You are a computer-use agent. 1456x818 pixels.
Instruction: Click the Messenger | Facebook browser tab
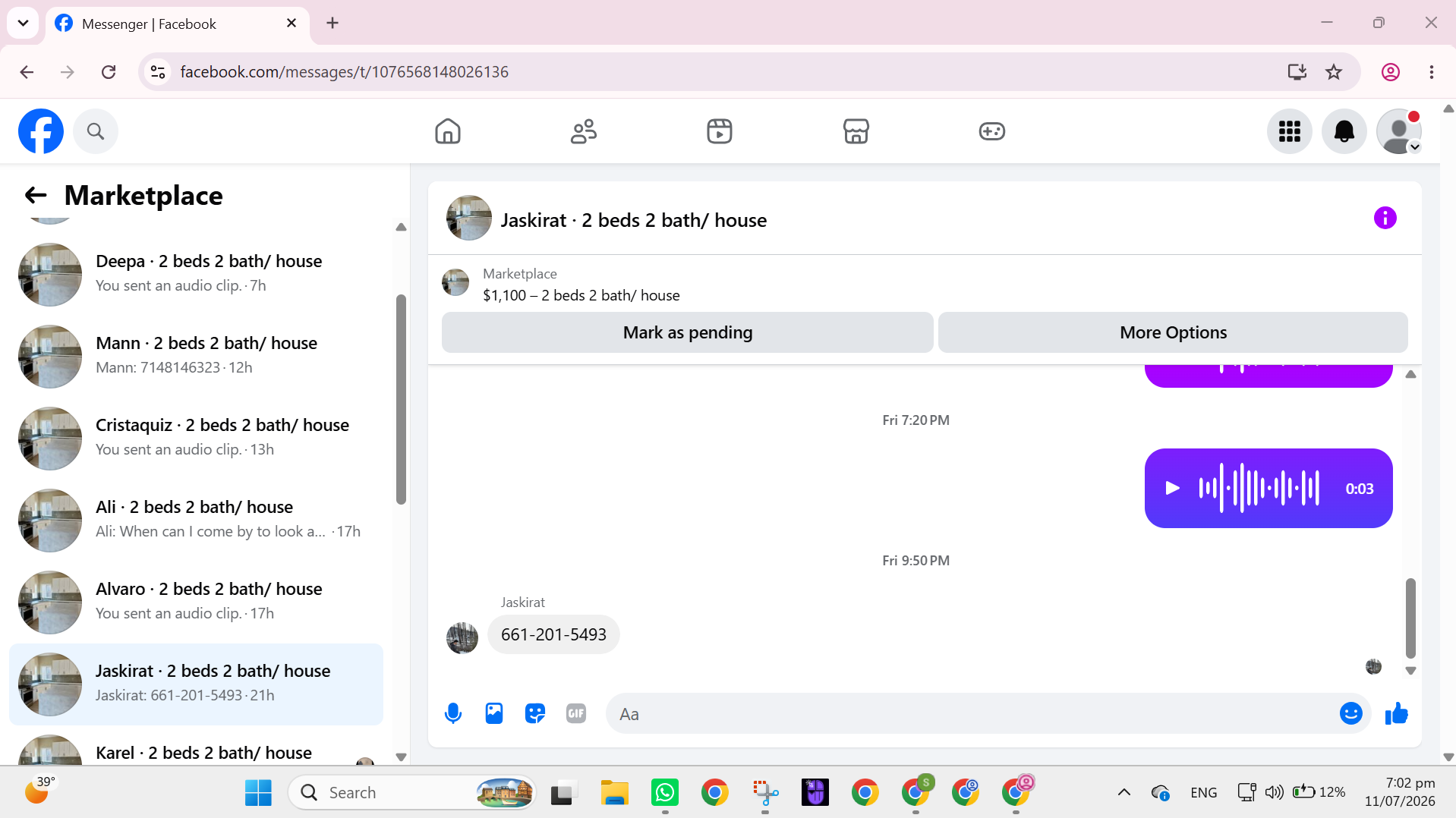[x=178, y=24]
